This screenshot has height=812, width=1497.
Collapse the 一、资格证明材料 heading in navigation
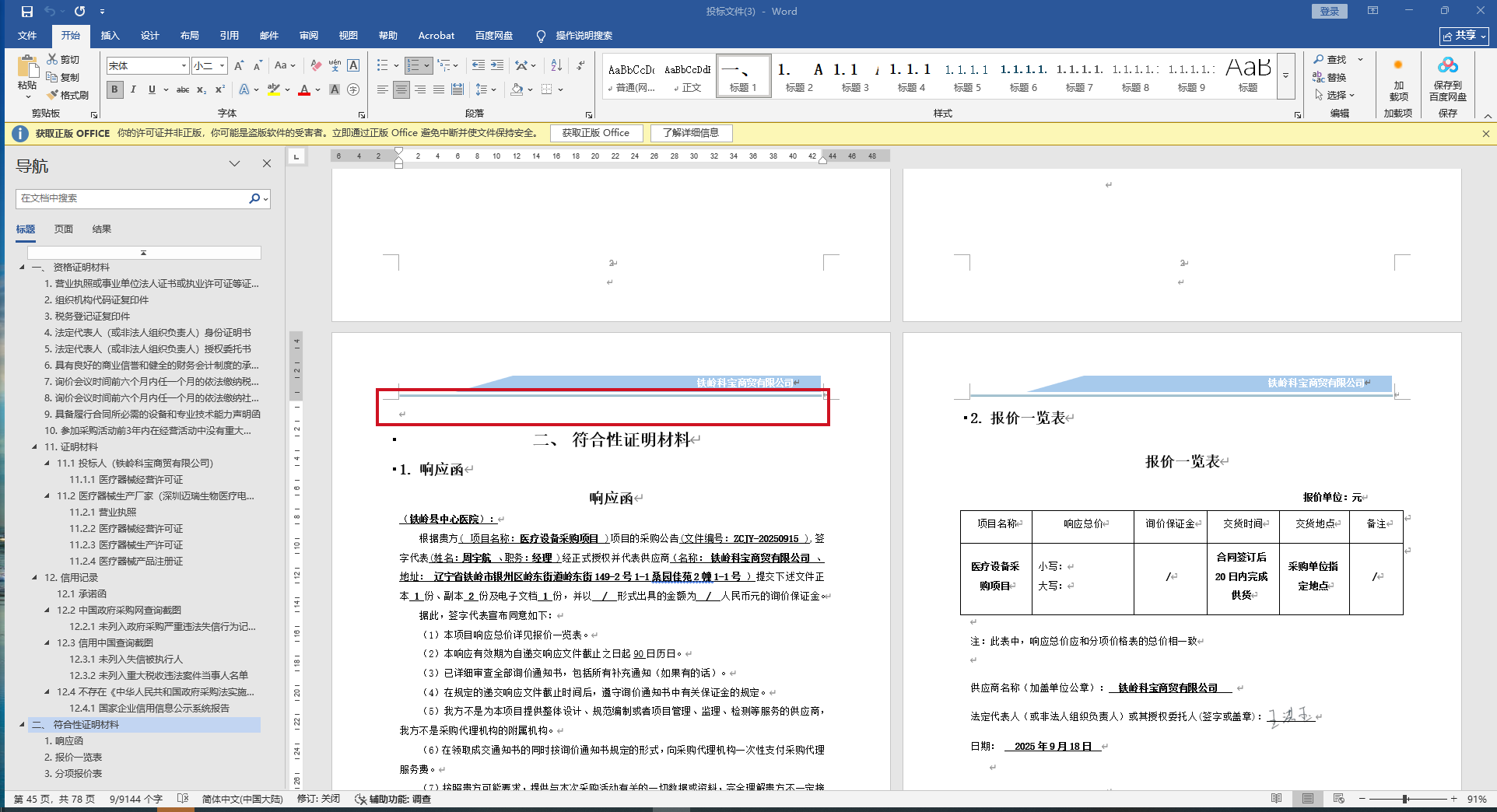coord(22,268)
